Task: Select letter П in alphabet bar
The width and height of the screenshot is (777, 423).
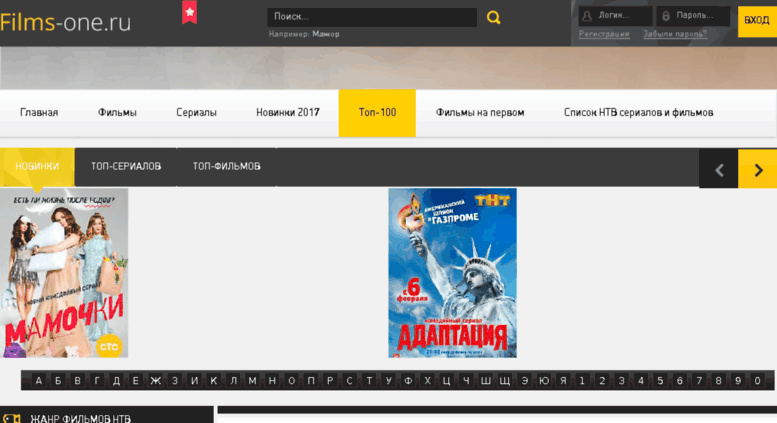Action: pos(311,380)
